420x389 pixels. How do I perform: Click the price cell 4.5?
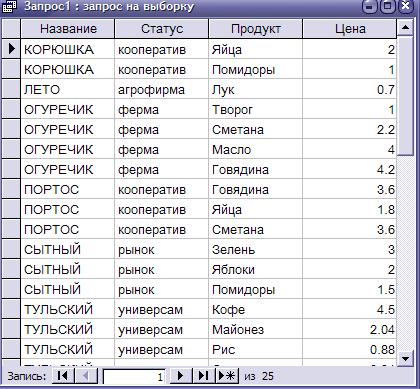[x=350, y=309]
